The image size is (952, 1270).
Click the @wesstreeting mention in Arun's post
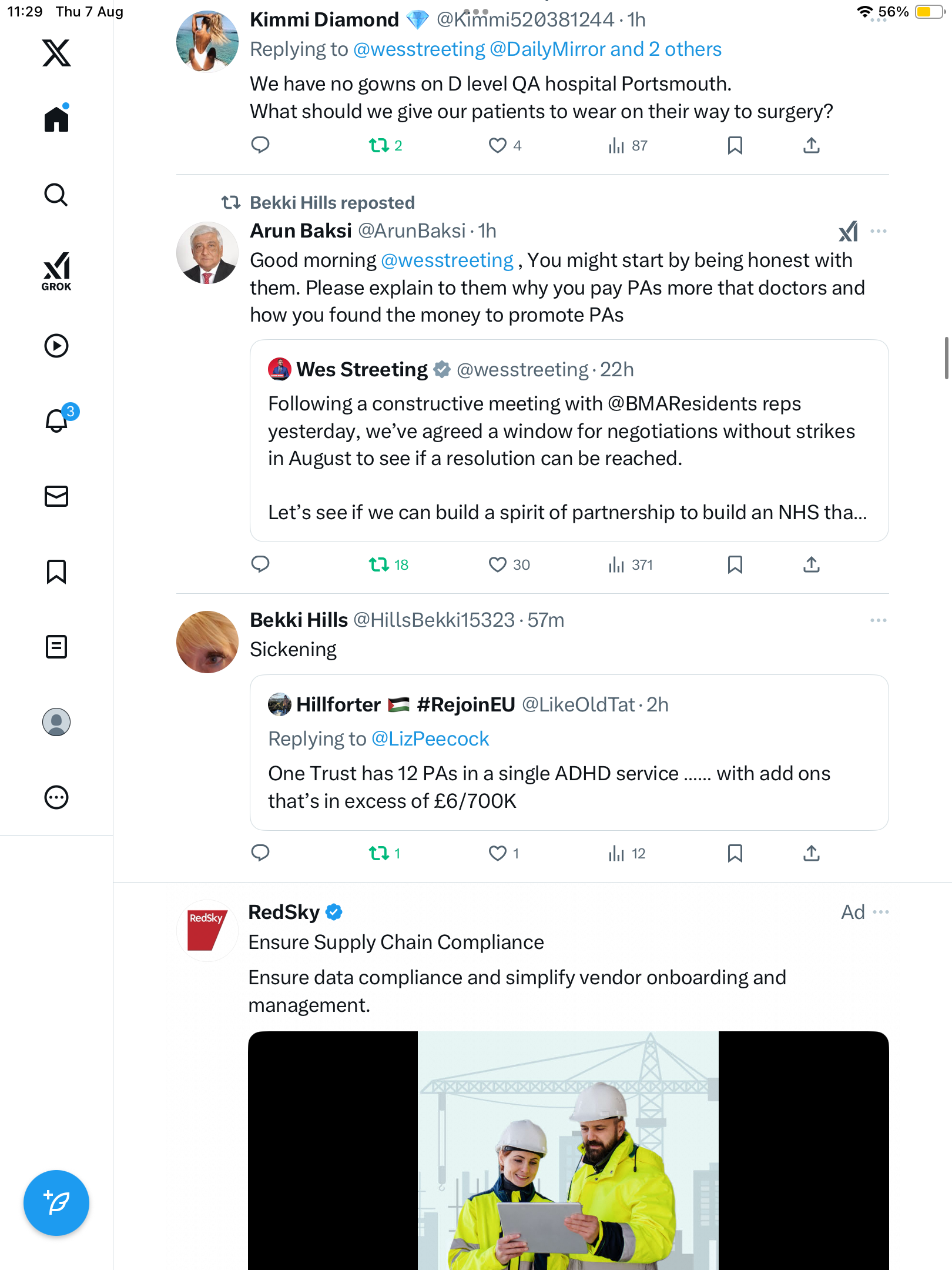tap(447, 260)
